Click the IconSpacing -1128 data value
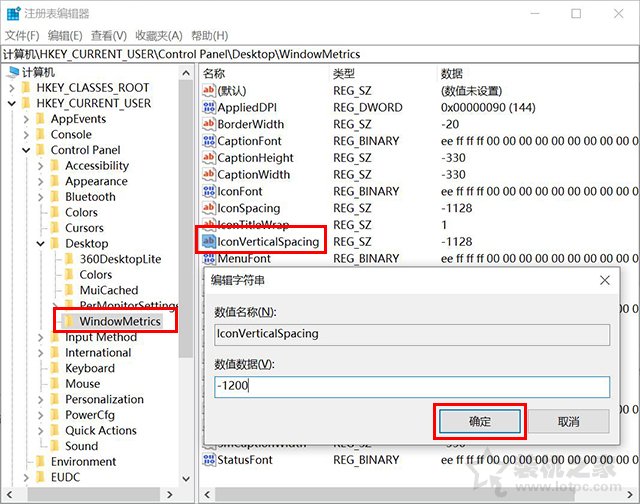 pyautogui.click(x=457, y=208)
